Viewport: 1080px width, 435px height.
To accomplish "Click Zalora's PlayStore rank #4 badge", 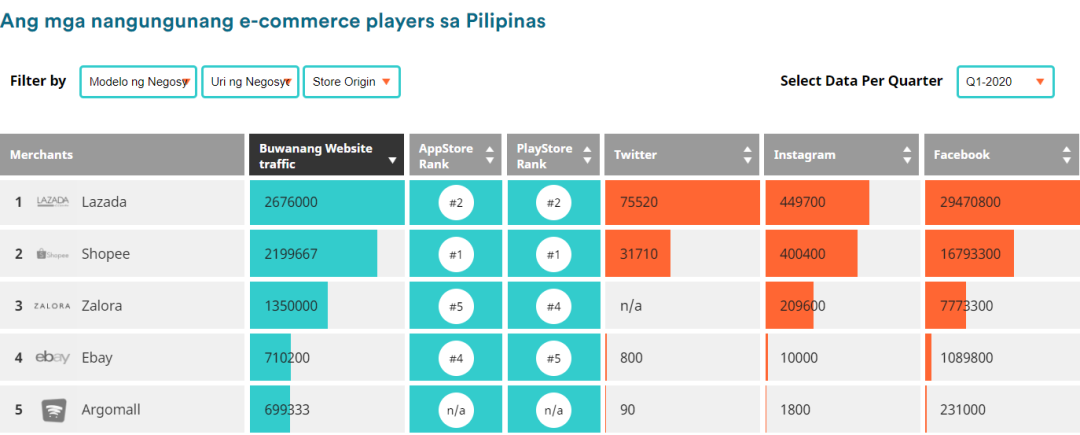I will click(x=554, y=306).
